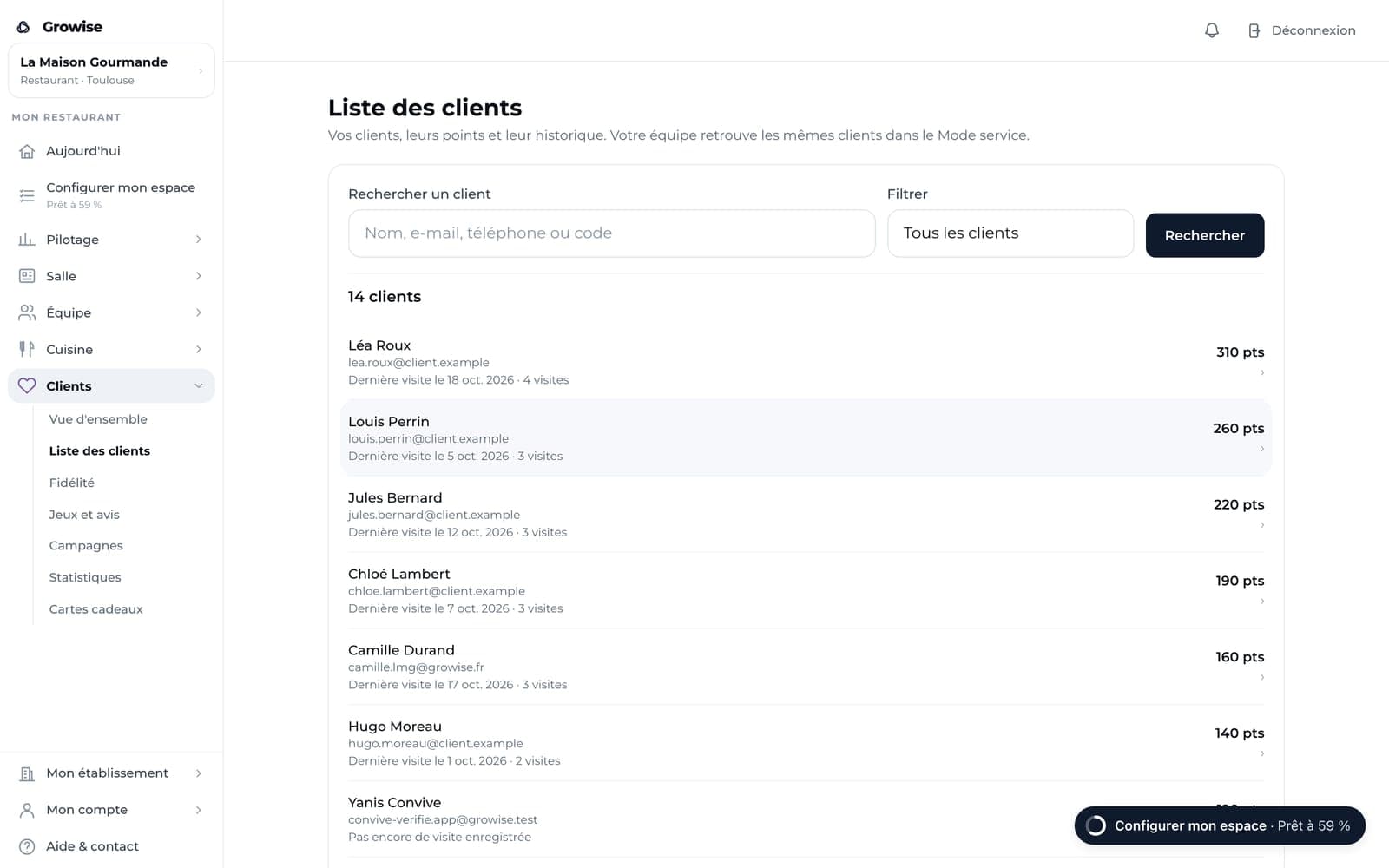Screen dimensions: 1389x868
Task: Open Statistiques in the Clients menu
Action: point(85,577)
